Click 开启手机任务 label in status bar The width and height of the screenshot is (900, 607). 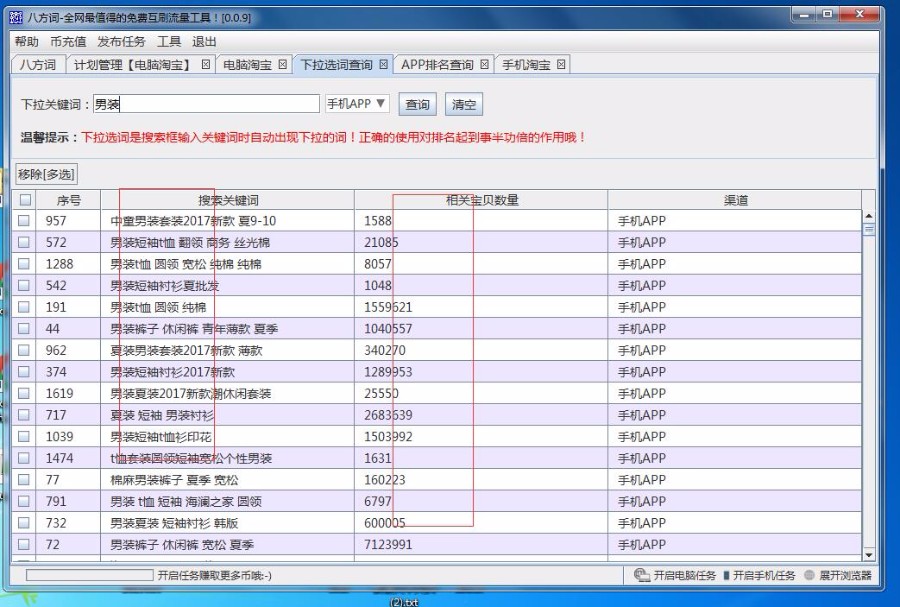(x=764, y=575)
